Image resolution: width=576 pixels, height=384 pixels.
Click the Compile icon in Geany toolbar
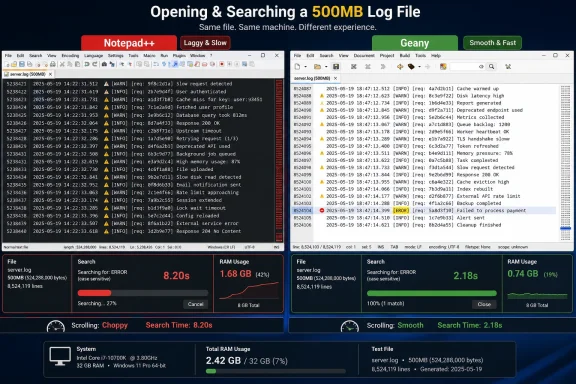coord(400,67)
